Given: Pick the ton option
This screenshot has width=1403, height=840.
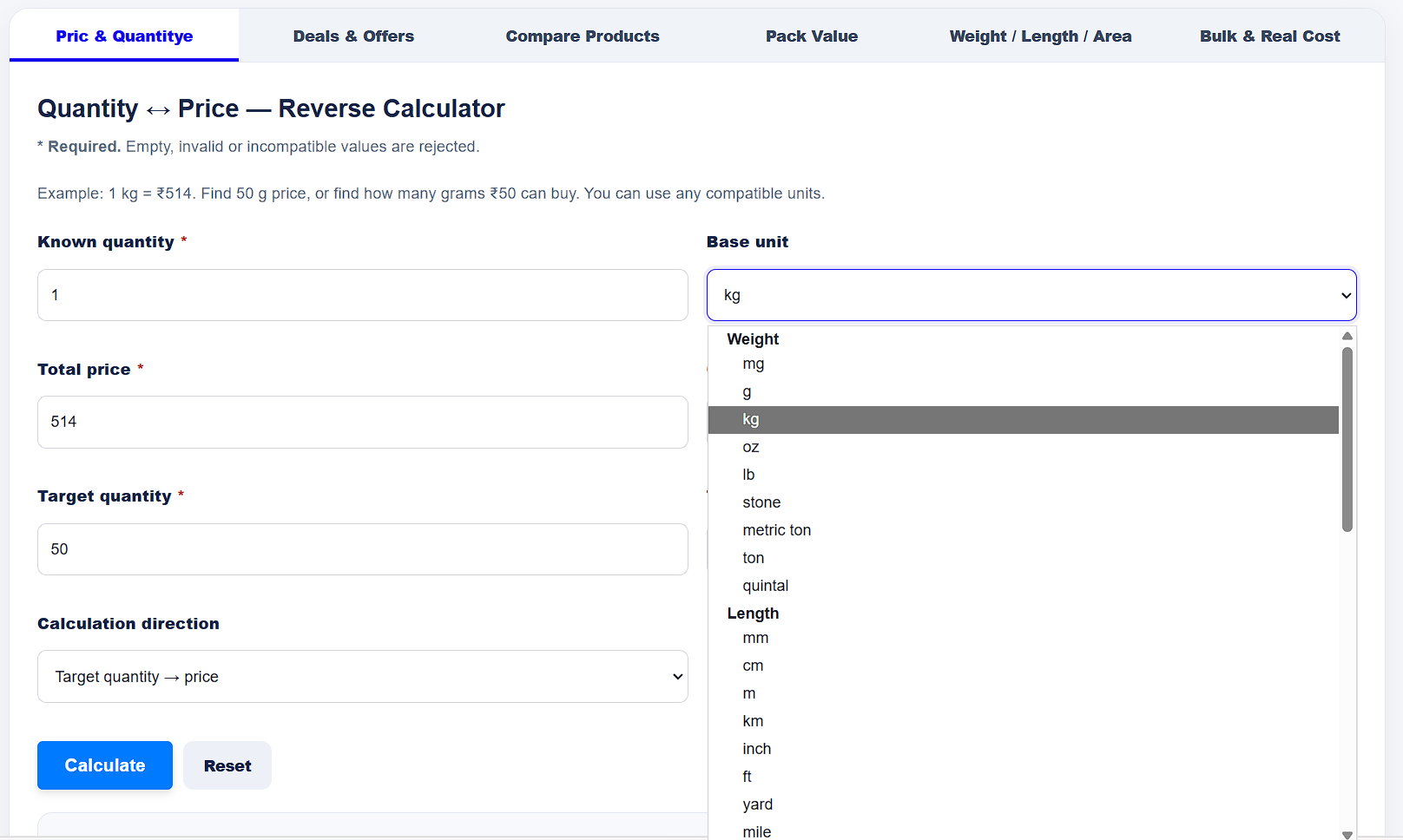Looking at the screenshot, I should click(x=1024, y=559).
